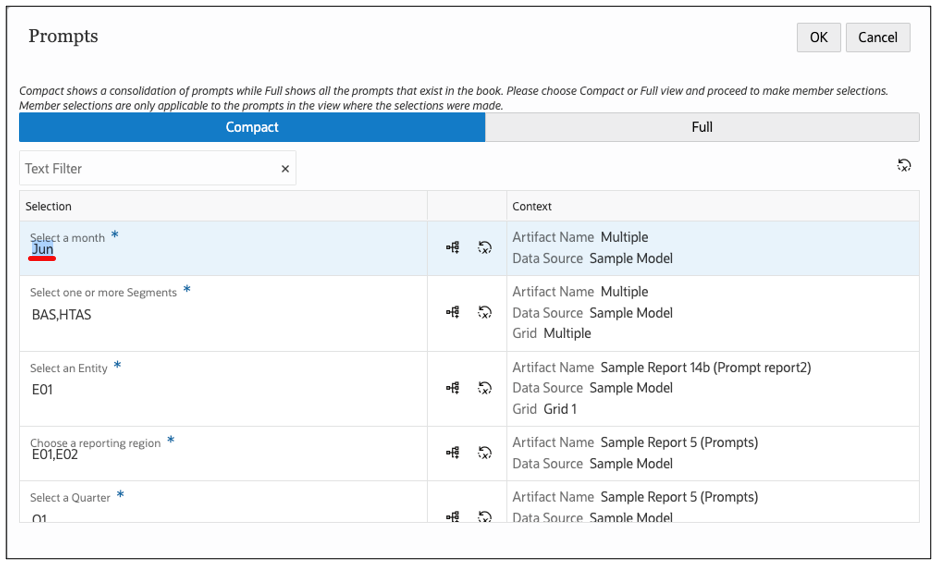Open member selector for Select a month
The height and width of the screenshot is (562, 938).
453,248
